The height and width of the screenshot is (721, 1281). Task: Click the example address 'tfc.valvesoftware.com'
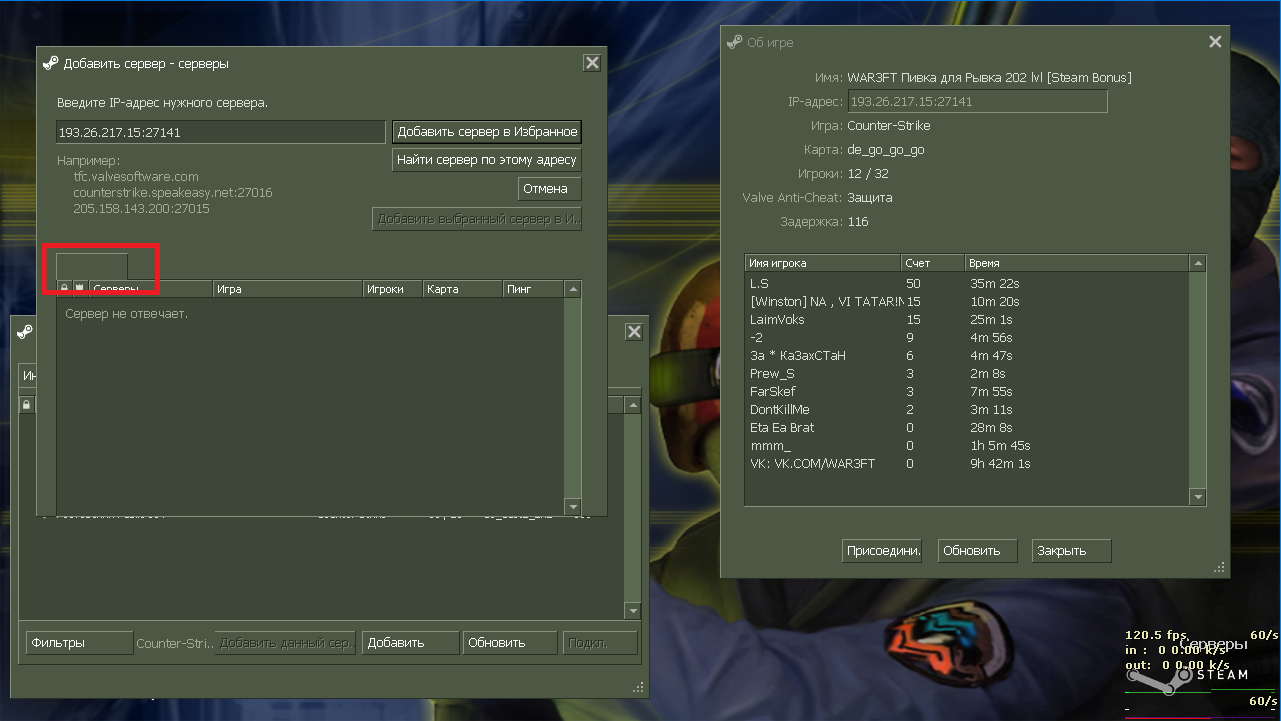(136, 177)
